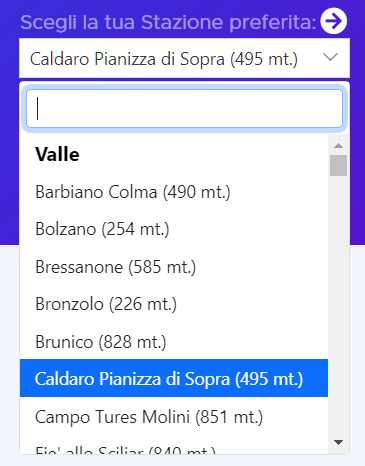Image resolution: width=365 pixels, height=466 pixels.
Task: Click the Scegli la tua Stazione preferita label
Action: pos(168,22)
